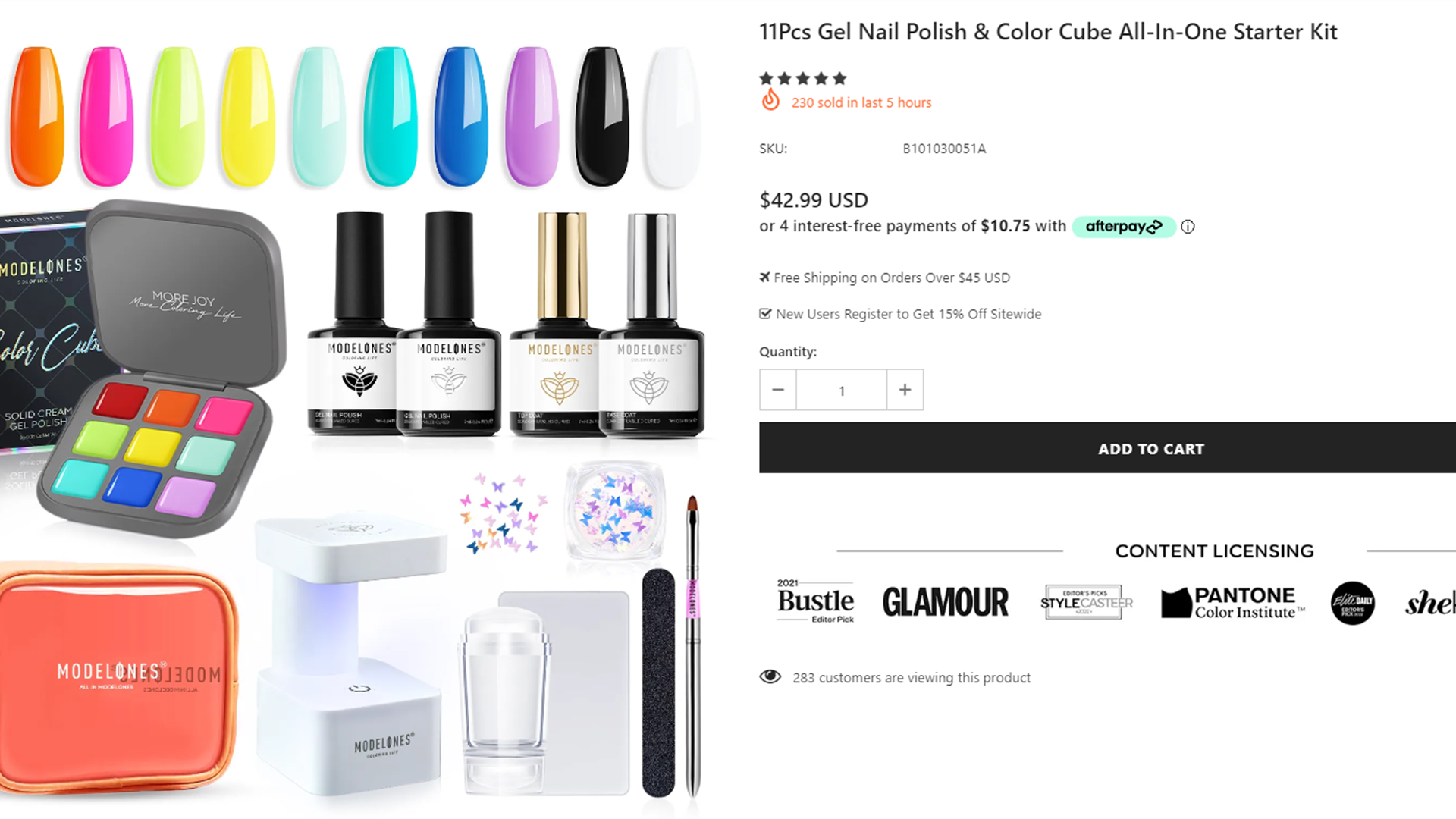Click the quantity number input field
The height and width of the screenshot is (819, 1456).
click(x=842, y=390)
